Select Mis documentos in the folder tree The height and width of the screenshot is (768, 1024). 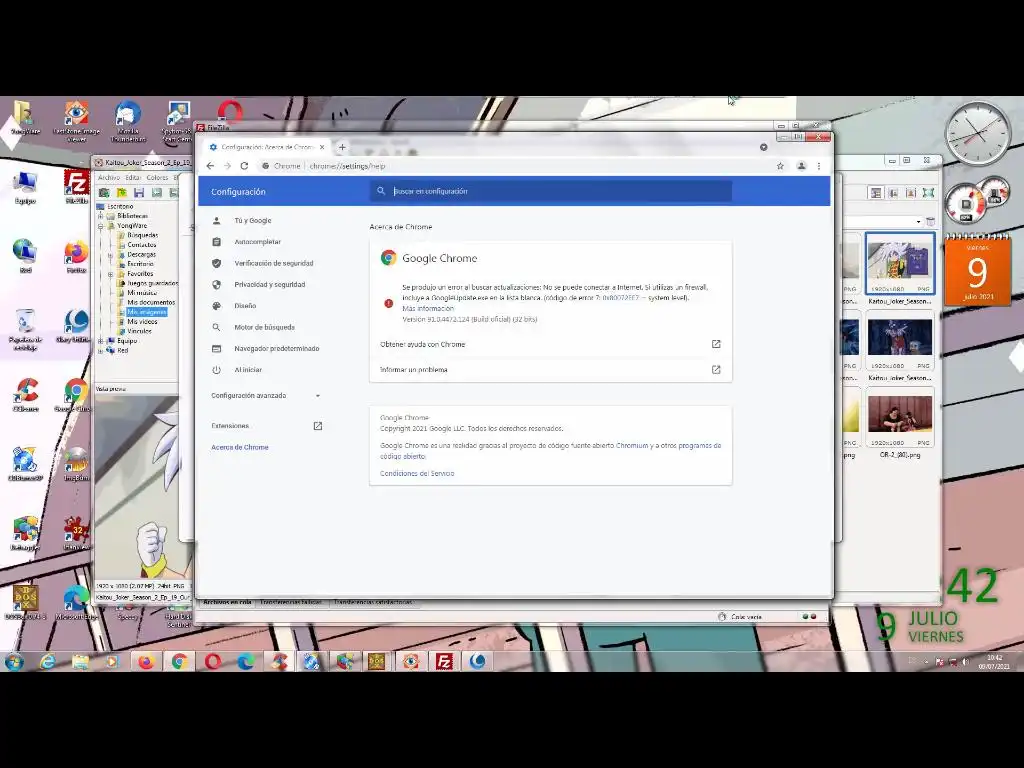tap(151, 302)
